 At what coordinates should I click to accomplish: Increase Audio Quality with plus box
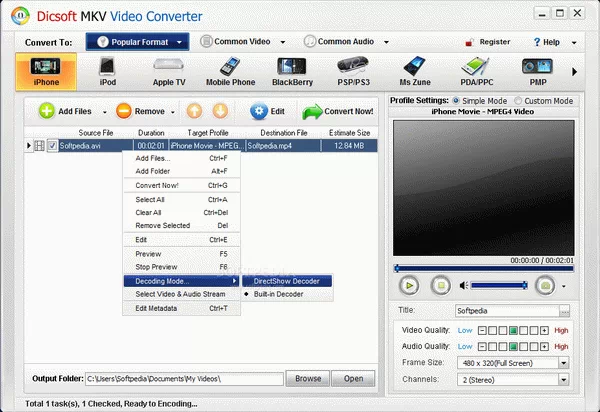[x=544, y=347]
